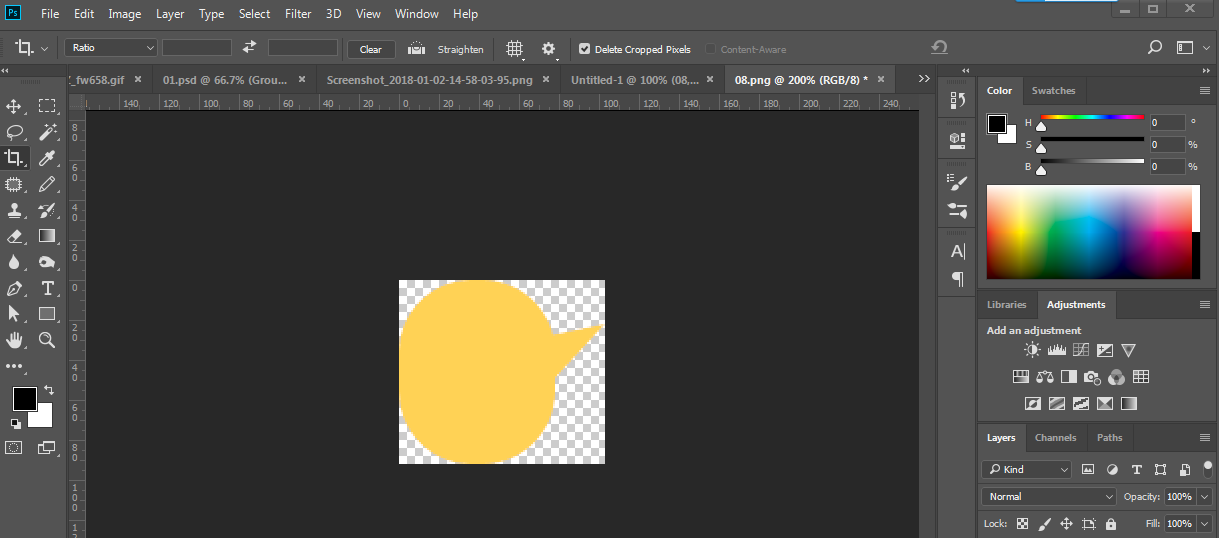Switch to the Swatches tab
The image size is (1219, 538).
point(1053,90)
